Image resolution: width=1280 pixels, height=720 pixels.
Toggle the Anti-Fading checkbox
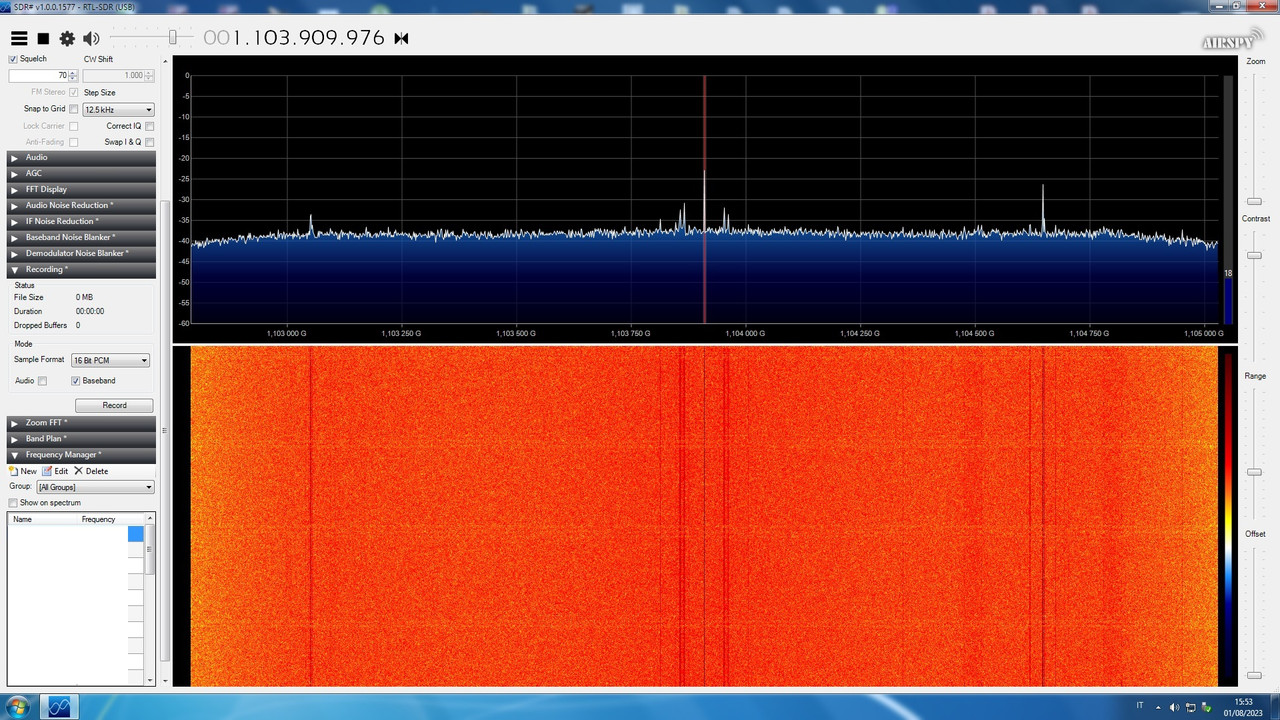[x=73, y=142]
